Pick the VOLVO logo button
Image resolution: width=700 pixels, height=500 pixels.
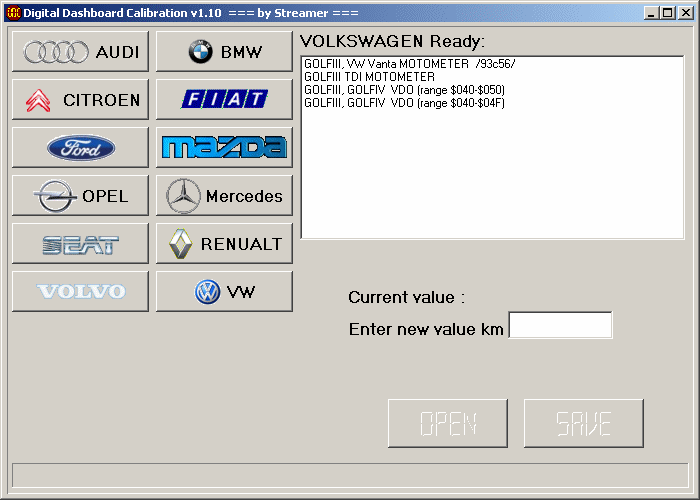(80, 292)
